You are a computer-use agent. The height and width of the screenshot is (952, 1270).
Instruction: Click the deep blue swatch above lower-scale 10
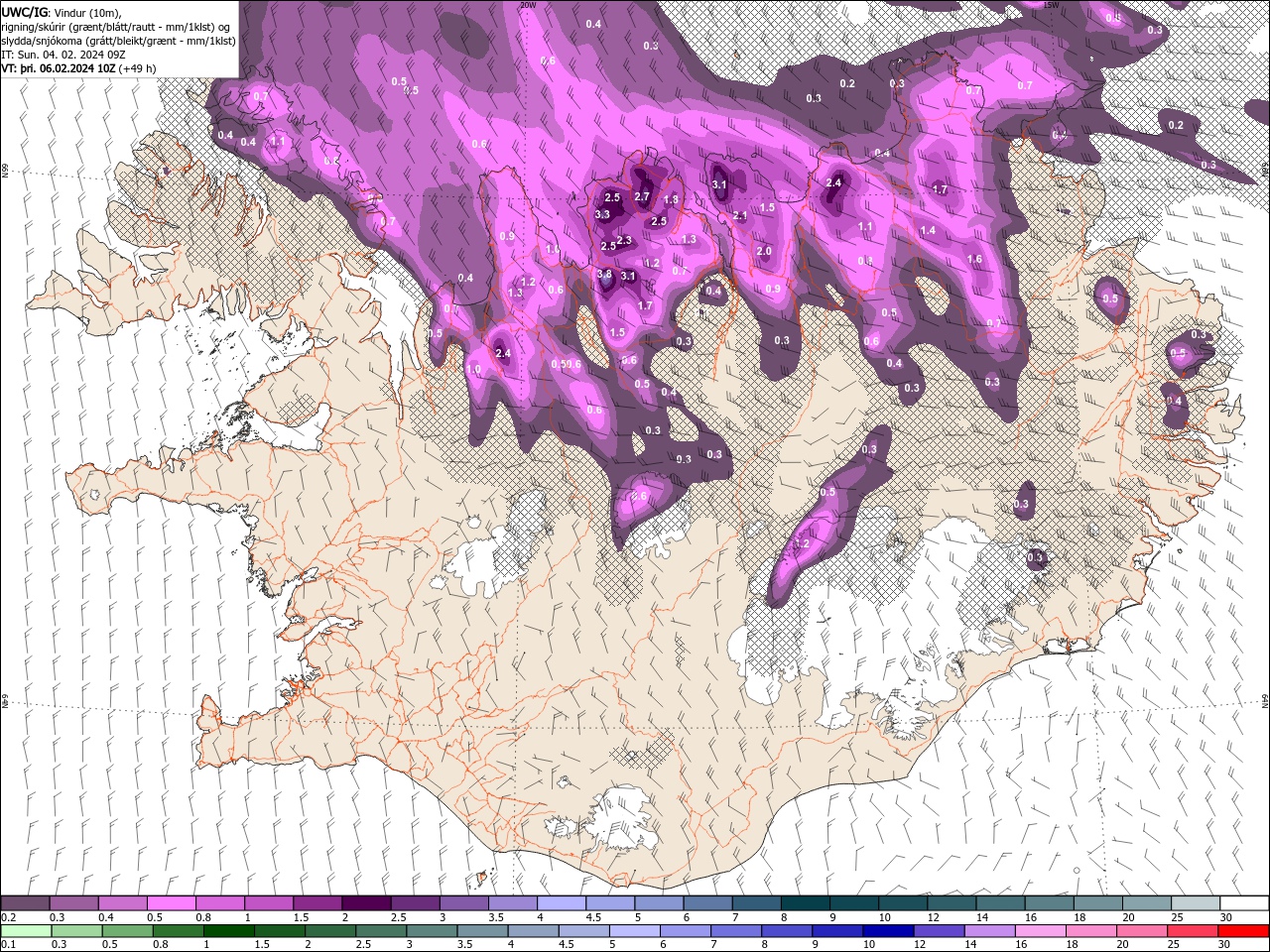pyautogui.click(x=886, y=931)
